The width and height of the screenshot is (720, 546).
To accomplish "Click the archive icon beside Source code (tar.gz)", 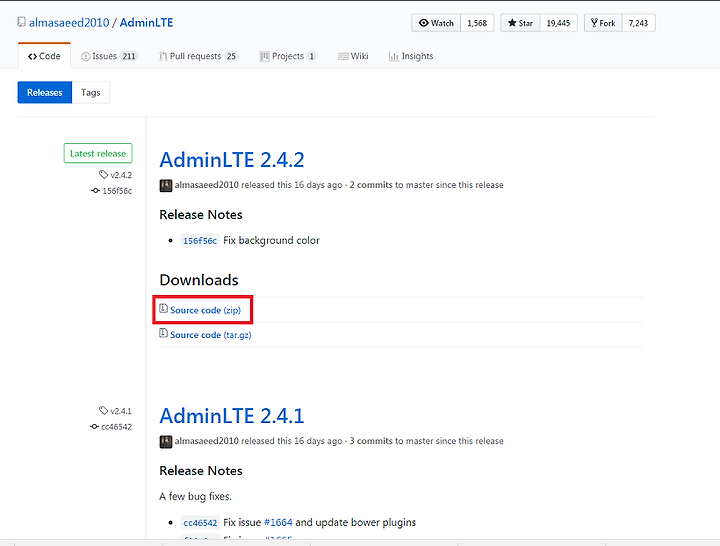I will [163, 333].
